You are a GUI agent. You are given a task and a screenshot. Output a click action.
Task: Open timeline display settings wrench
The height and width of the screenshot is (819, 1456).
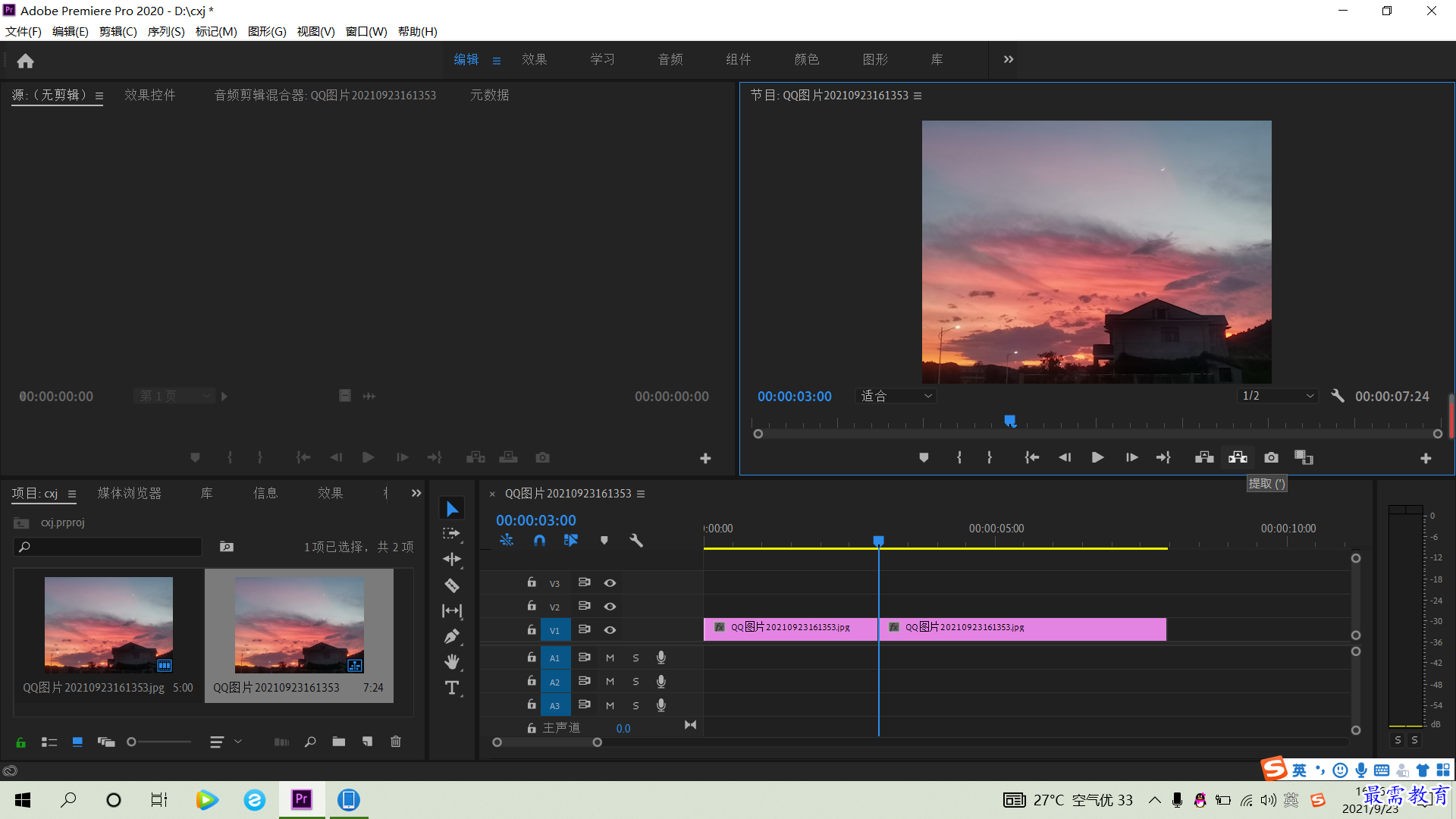(x=636, y=541)
